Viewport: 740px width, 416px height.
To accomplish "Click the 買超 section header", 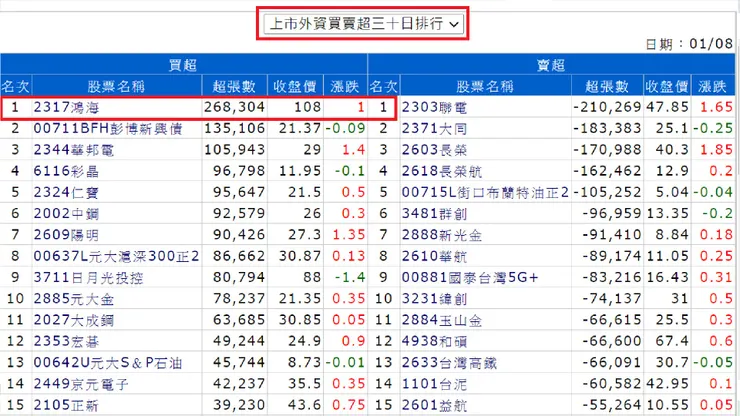I will point(183,65).
